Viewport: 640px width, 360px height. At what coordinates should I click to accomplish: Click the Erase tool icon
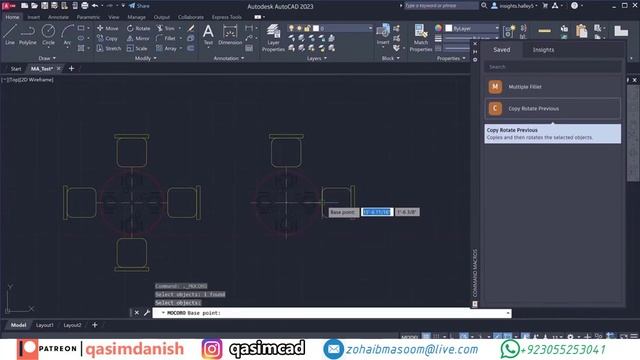(191, 28)
